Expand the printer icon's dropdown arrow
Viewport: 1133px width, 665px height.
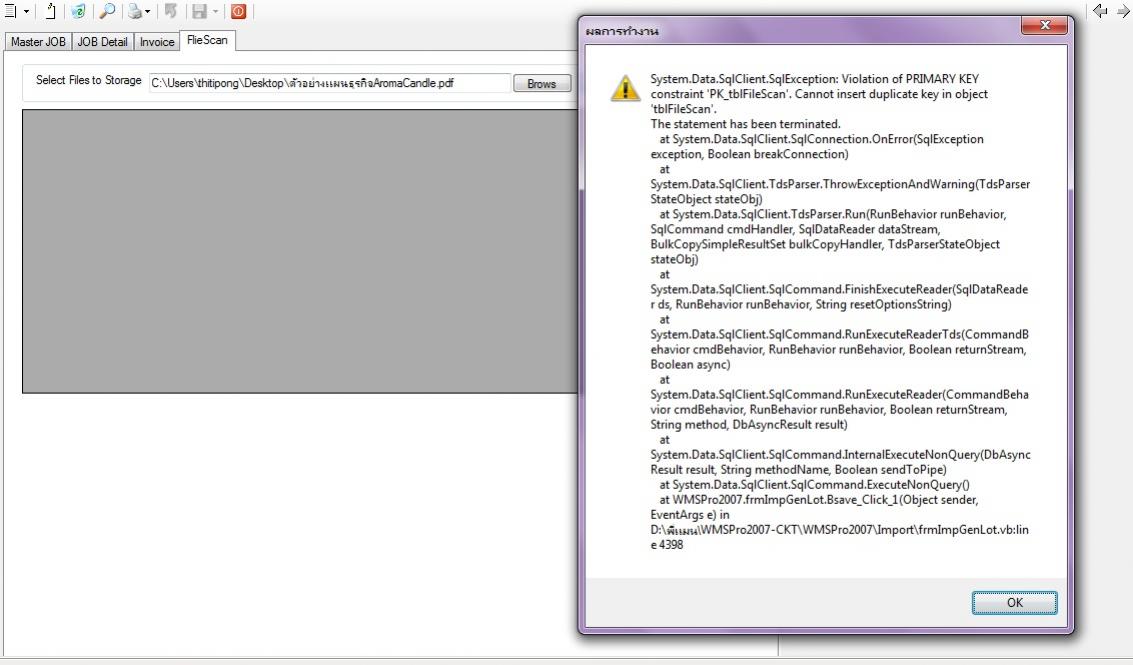(x=148, y=12)
